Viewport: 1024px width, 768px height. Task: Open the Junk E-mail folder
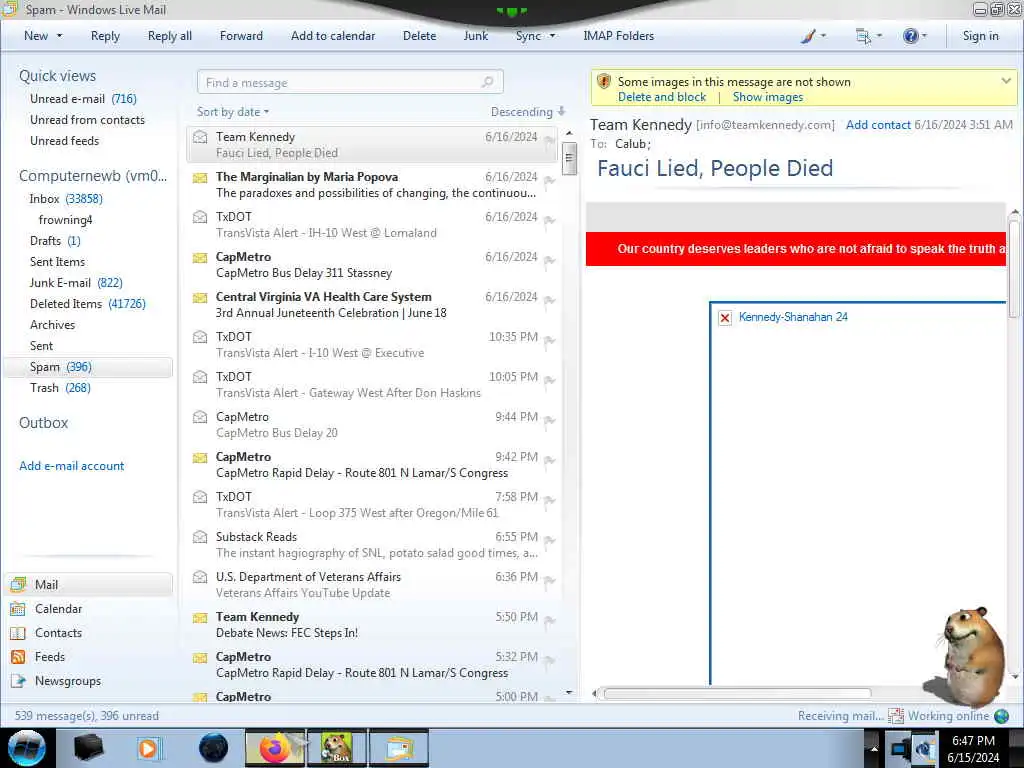pyautogui.click(x=76, y=283)
